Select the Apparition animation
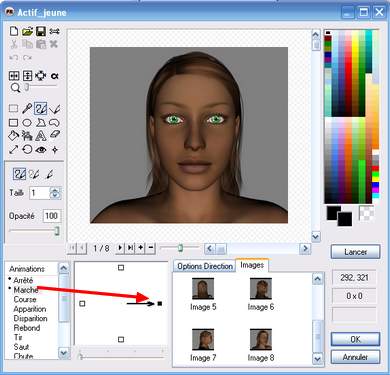The height and width of the screenshot is (375, 390). pyautogui.click(x=30, y=309)
